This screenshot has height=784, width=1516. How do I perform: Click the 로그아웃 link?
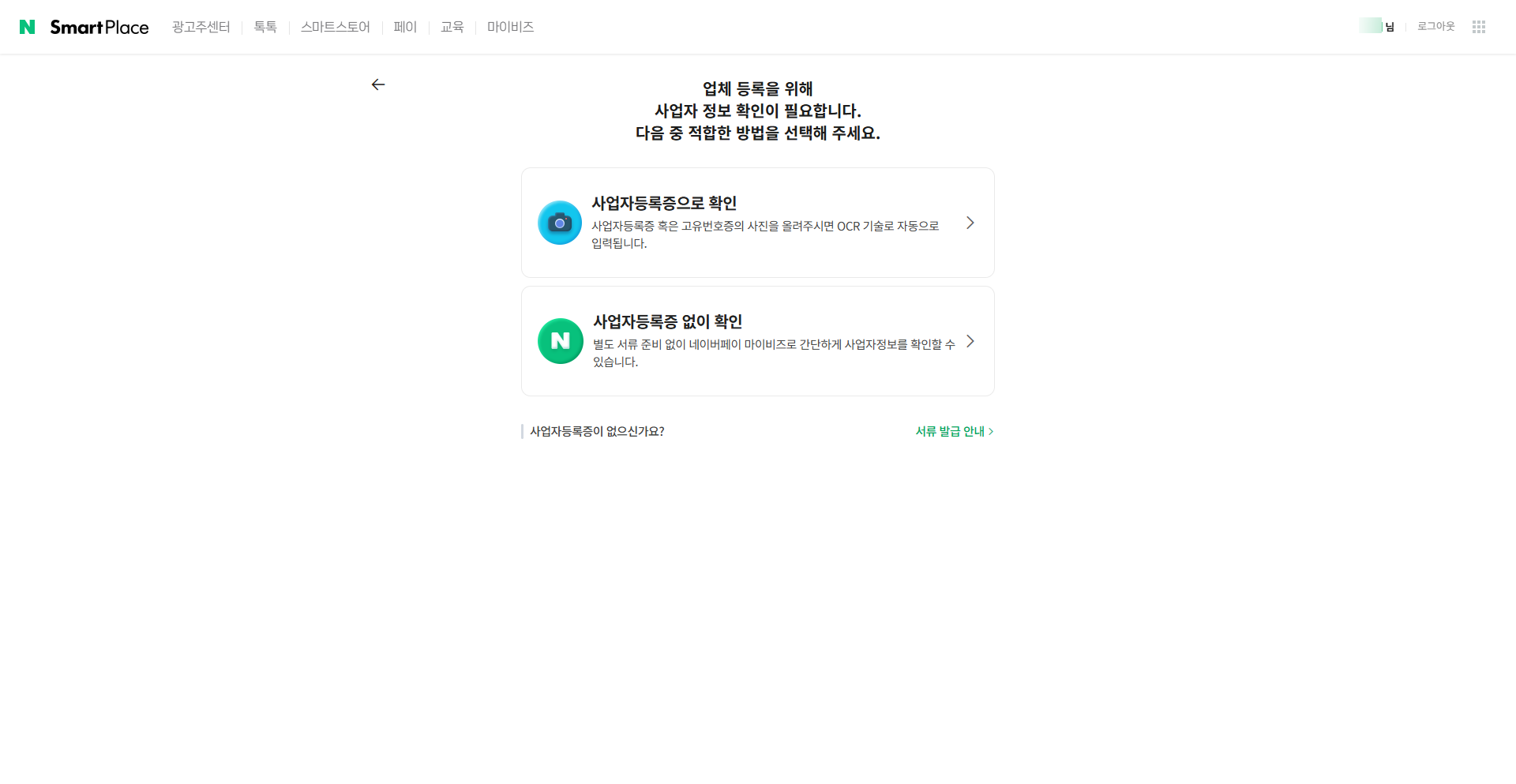click(1435, 26)
